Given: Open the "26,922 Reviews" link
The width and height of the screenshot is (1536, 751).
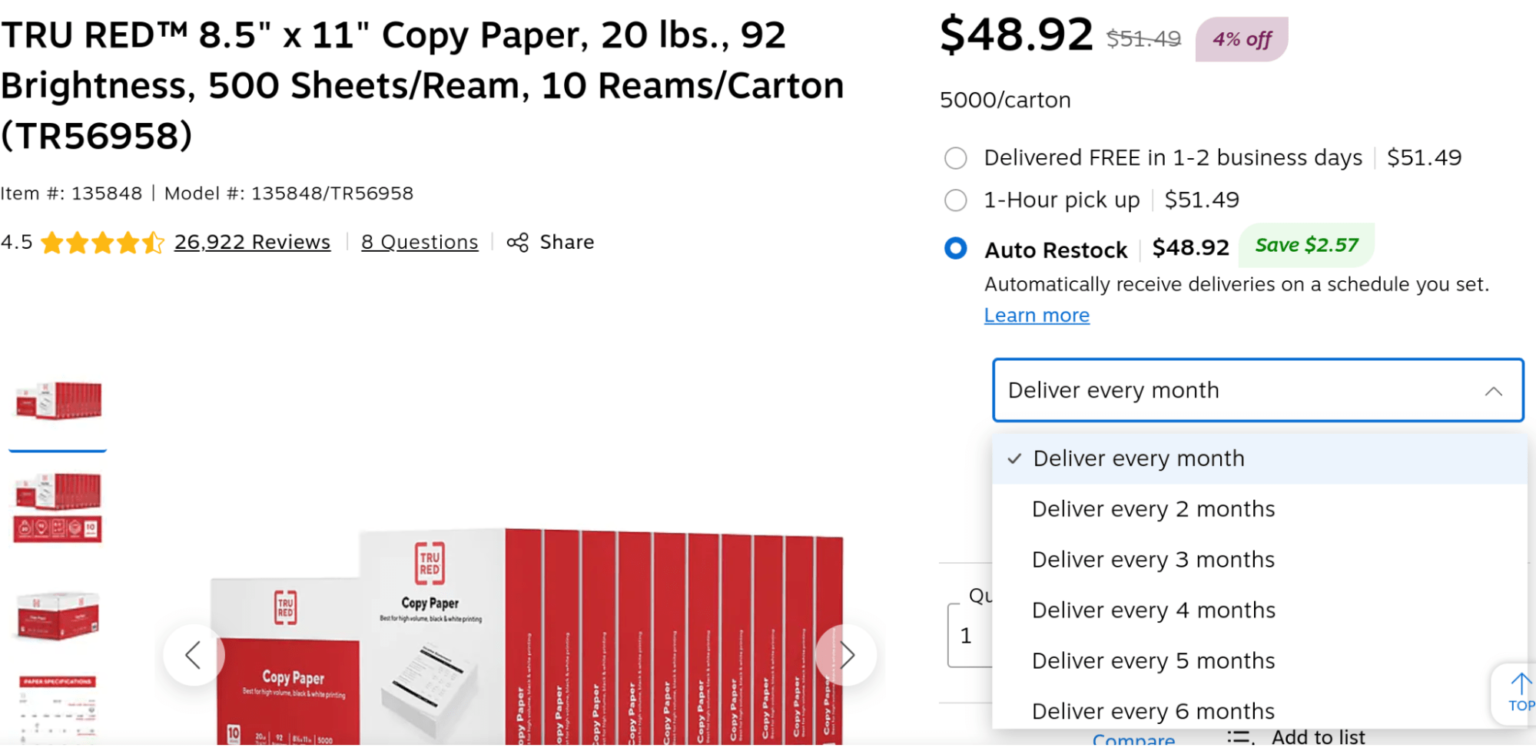Looking at the screenshot, I should point(252,242).
